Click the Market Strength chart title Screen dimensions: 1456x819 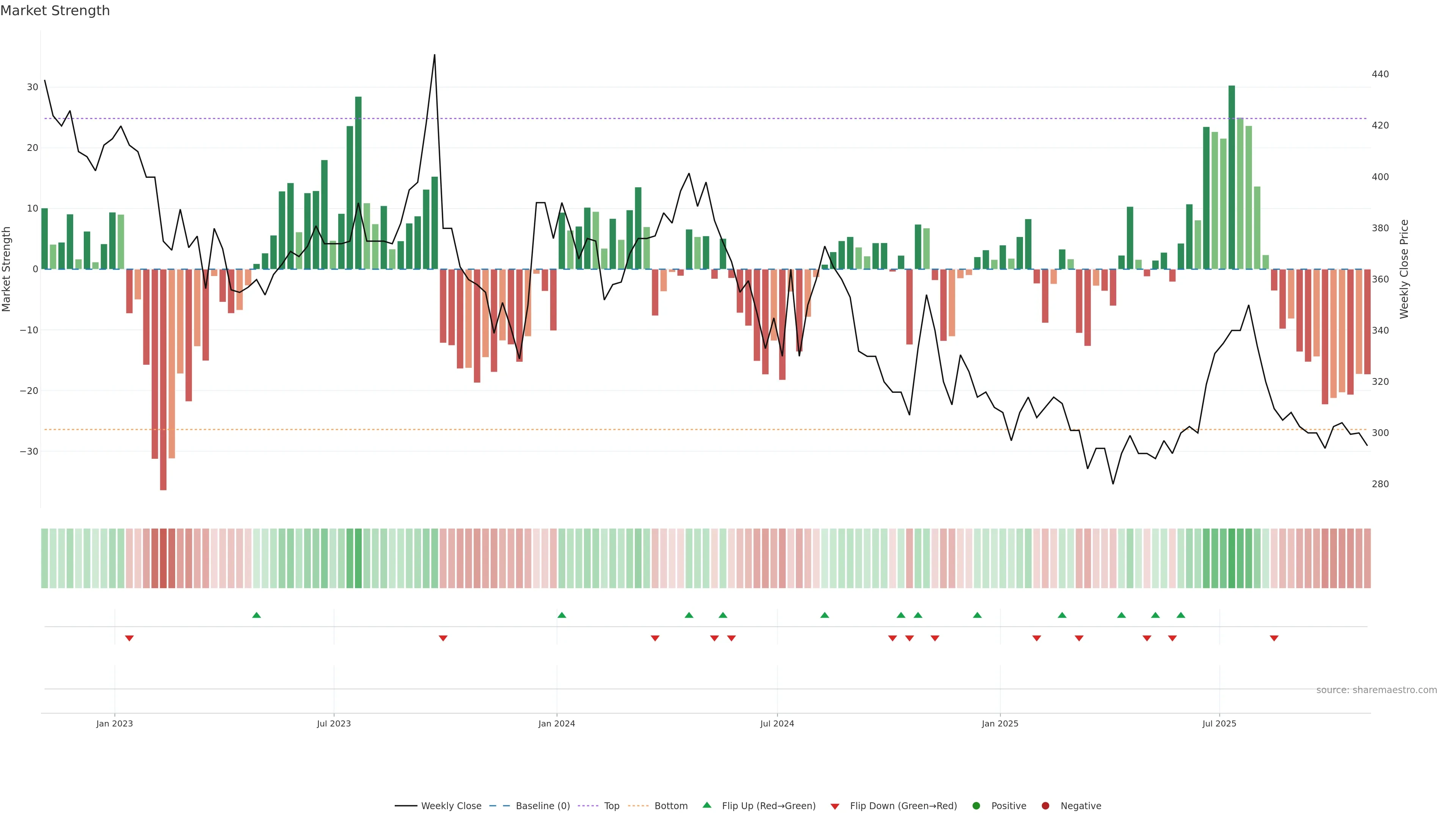(55, 11)
